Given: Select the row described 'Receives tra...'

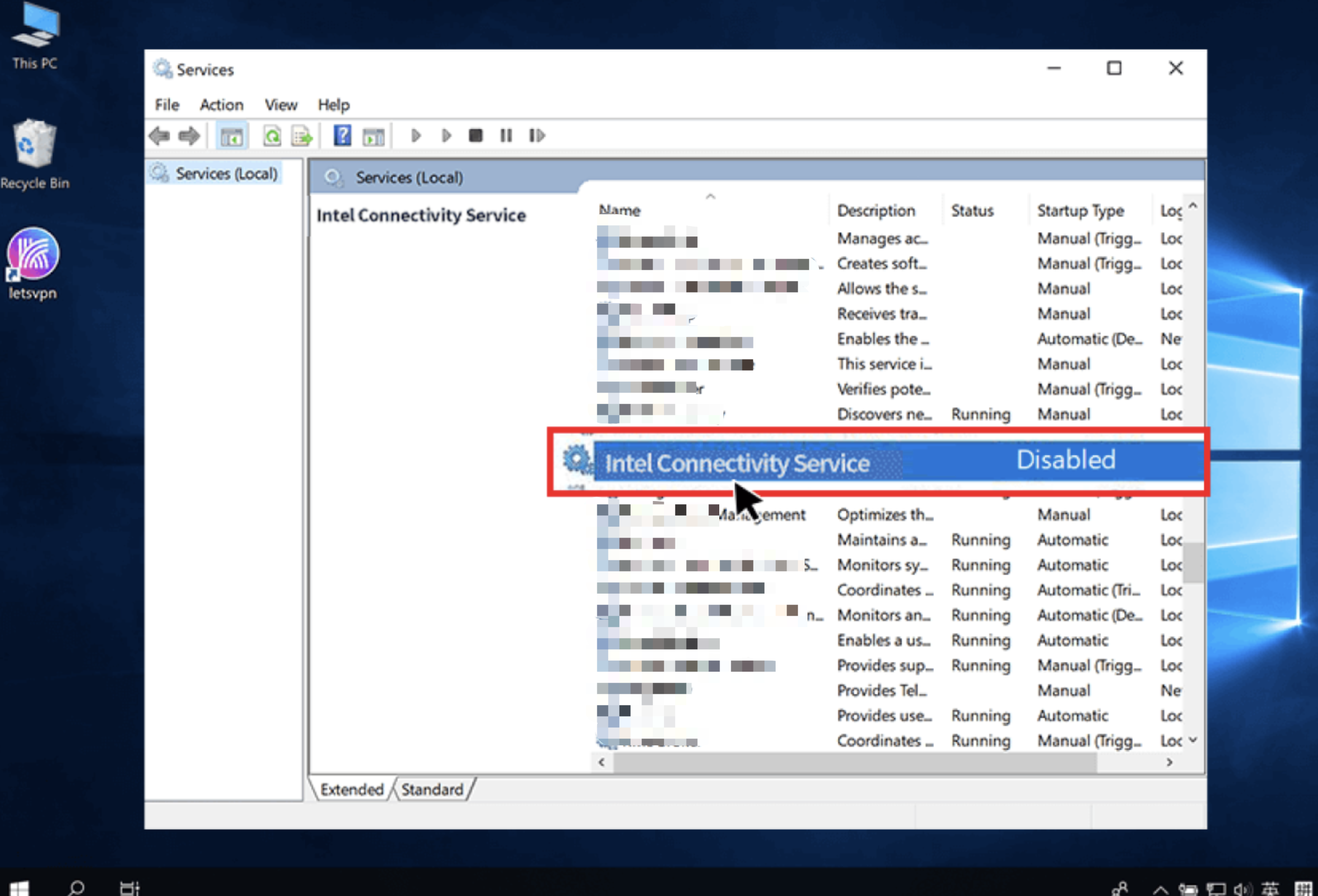Looking at the screenshot, I should pos(889,314).
